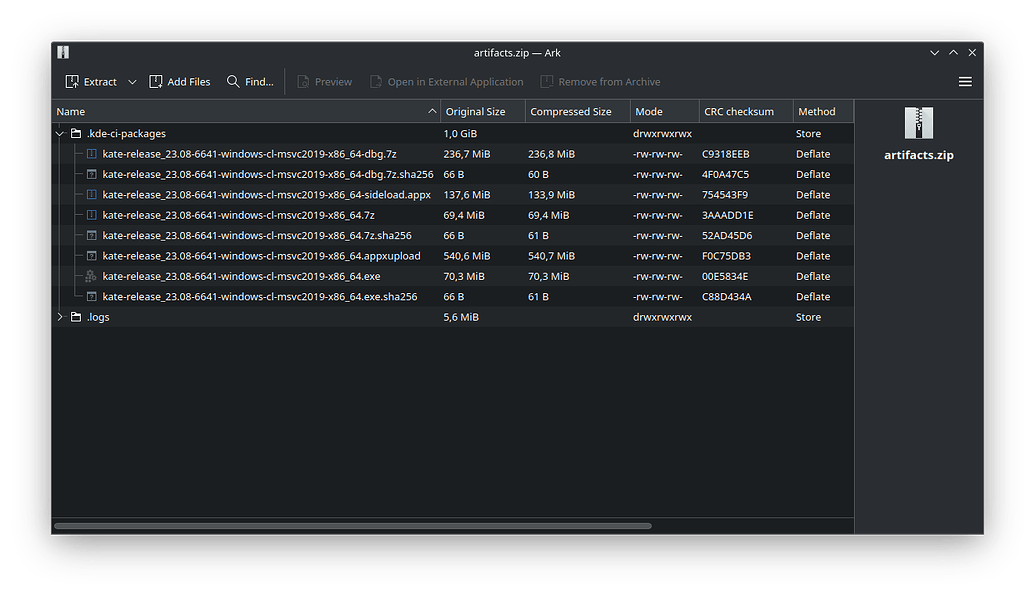Collapse the .kde-ci-packages folder
The height and width of the screenshot is (594, 1035).
pos(59,132)
